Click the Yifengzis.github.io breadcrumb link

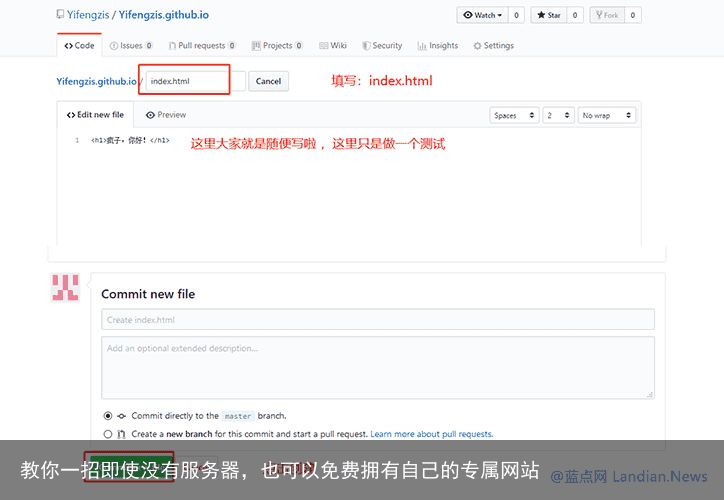click(97, 81)
